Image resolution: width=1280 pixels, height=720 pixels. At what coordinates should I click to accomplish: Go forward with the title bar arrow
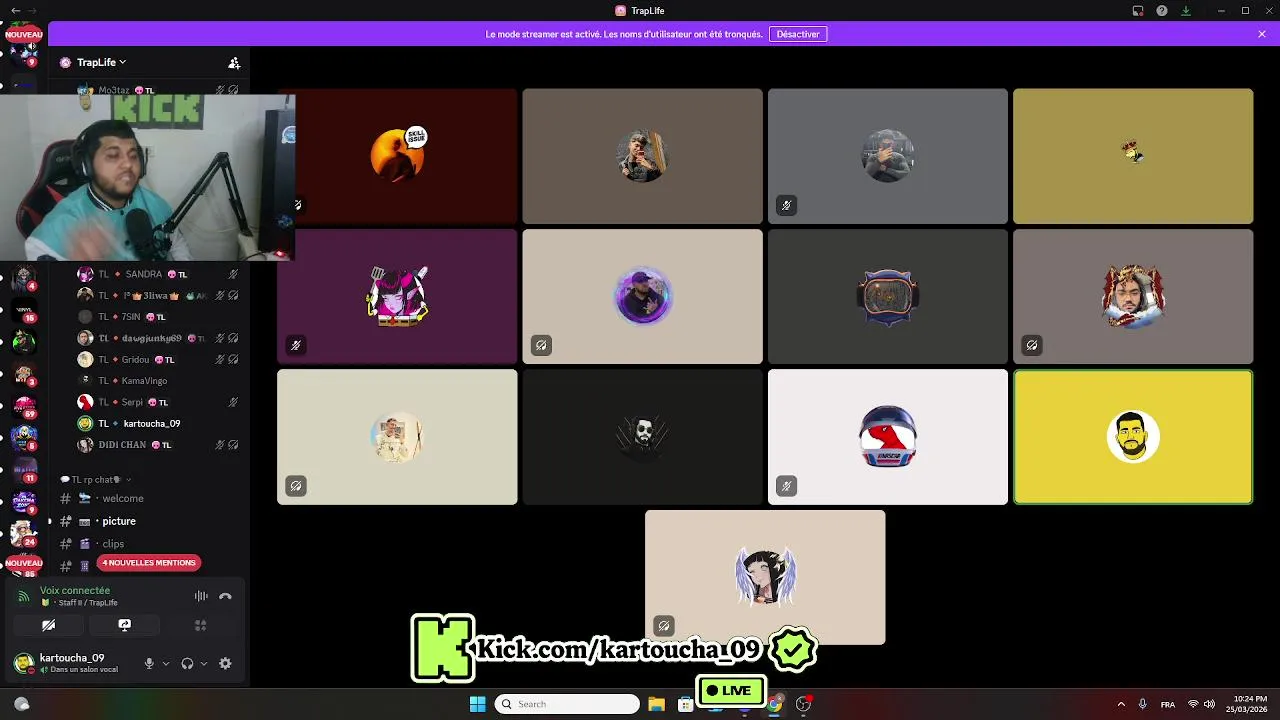32,10
